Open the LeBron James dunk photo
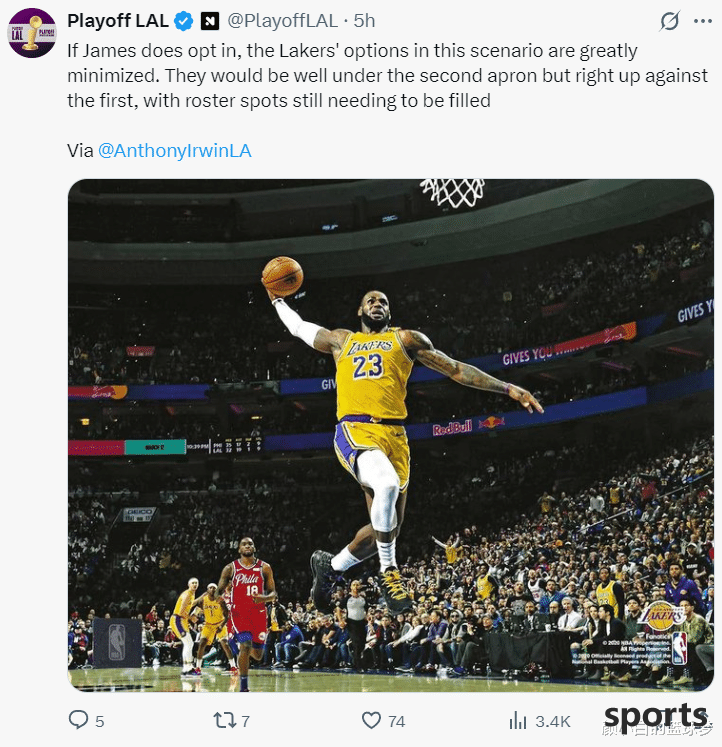722x747 pixels. [390, 435]
